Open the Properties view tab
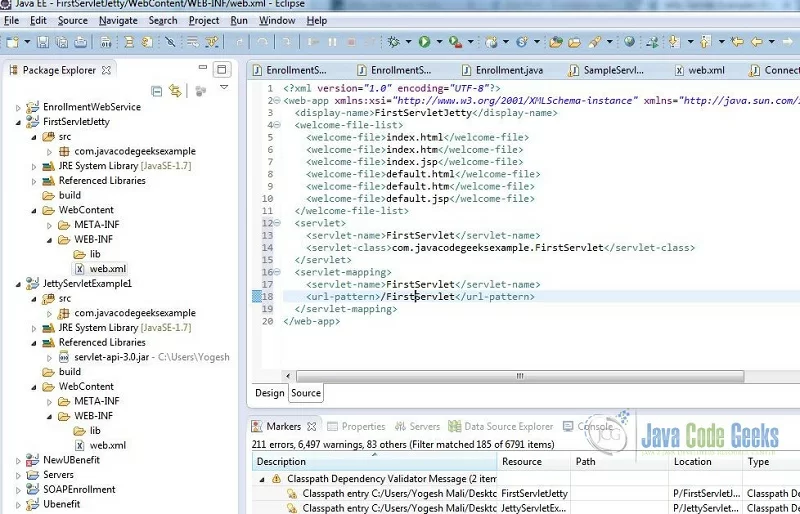 click(356, 426)
